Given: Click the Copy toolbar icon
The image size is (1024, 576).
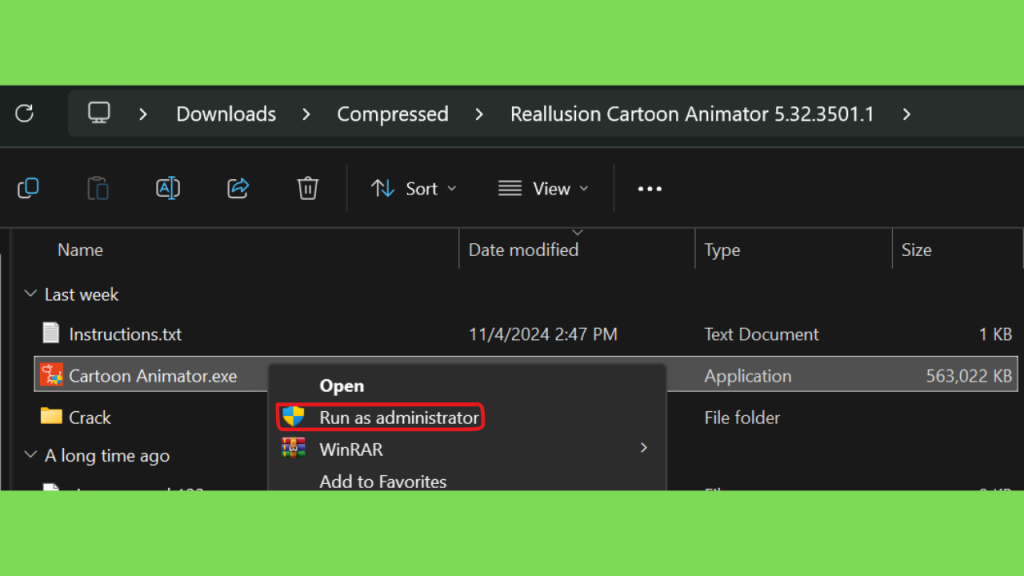Looking at the screenshot, I should 28,189.
